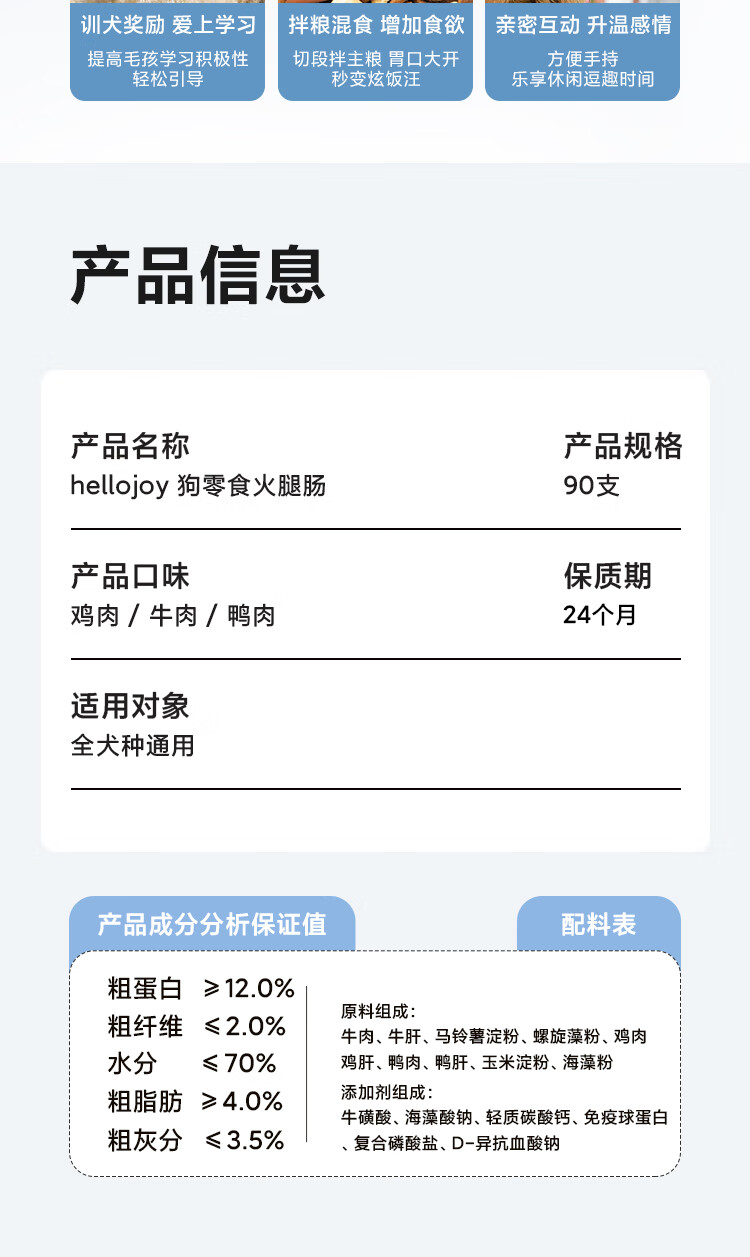This screenshot has height=1257, width=750.
Task: Open the 配料表 tab
Action: point(598,924)
